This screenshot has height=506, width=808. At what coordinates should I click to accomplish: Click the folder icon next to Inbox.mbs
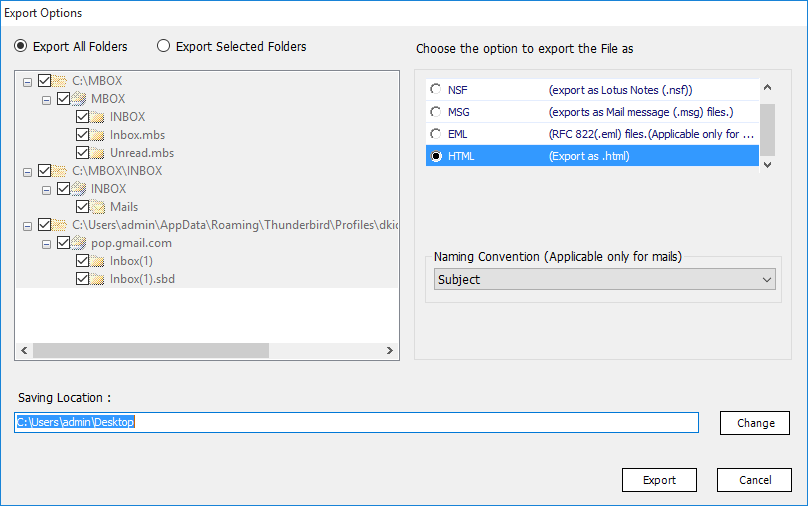(x=98, y=135)
